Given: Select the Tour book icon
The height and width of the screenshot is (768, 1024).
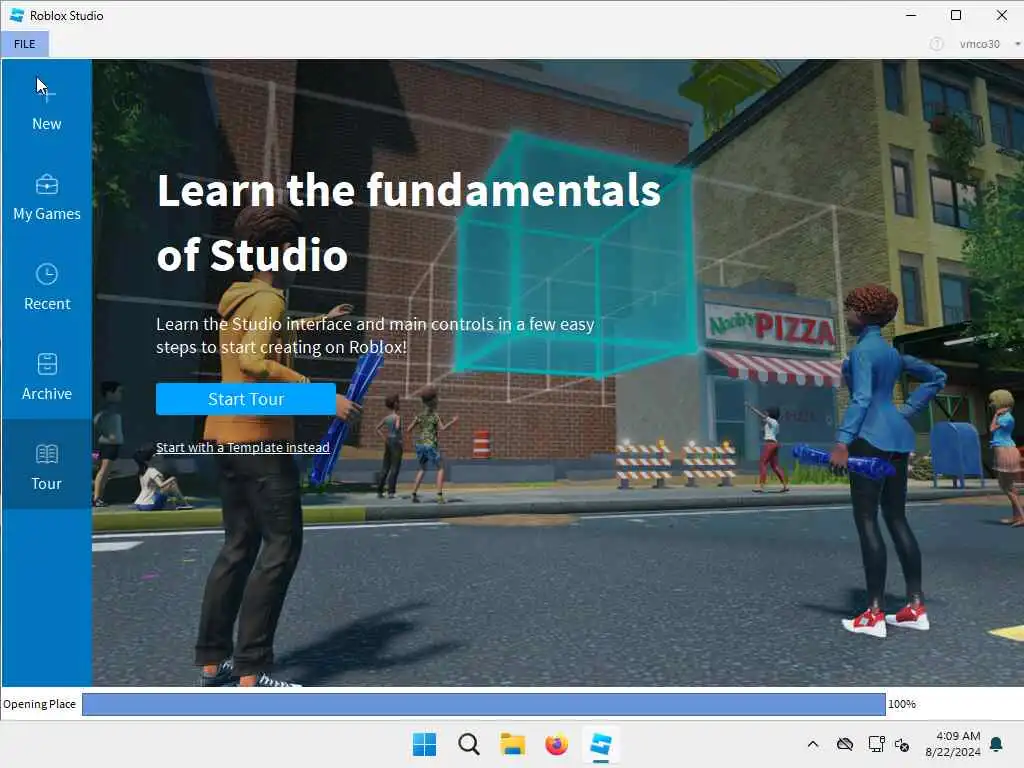Looking at the screenshot, I should click(x=46, y=453).
